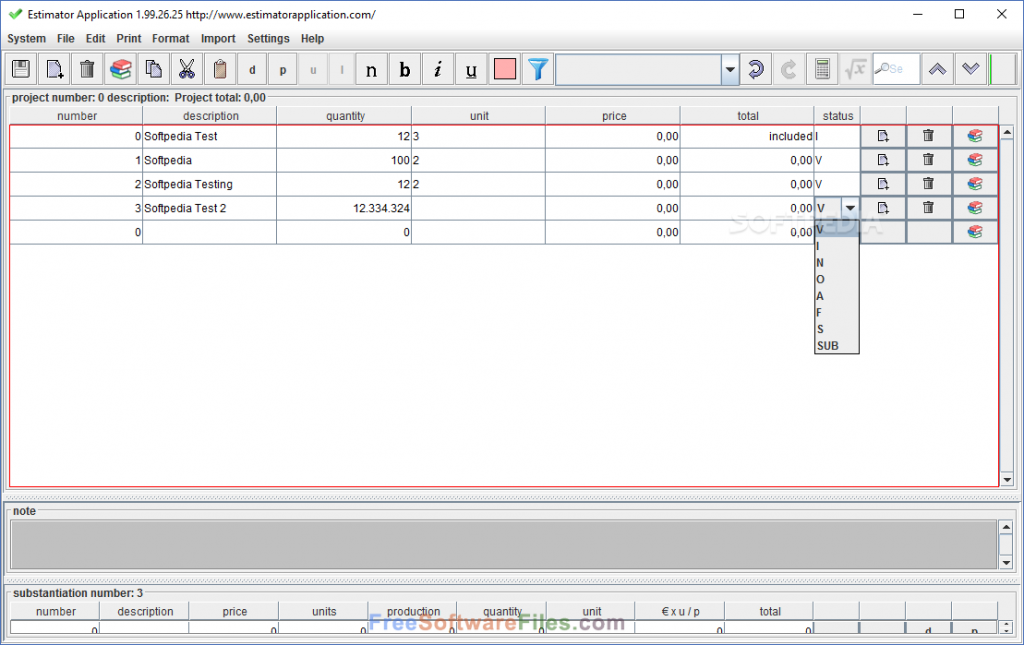
Task: Click the undo arrow icon
Action: tap(756, 68)
